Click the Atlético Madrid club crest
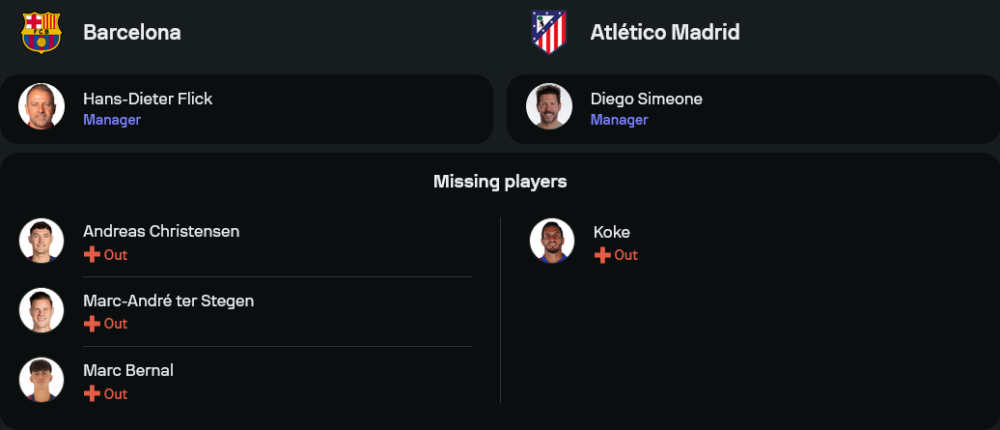Screen dimensions: 1000x430 click(548, 32)
